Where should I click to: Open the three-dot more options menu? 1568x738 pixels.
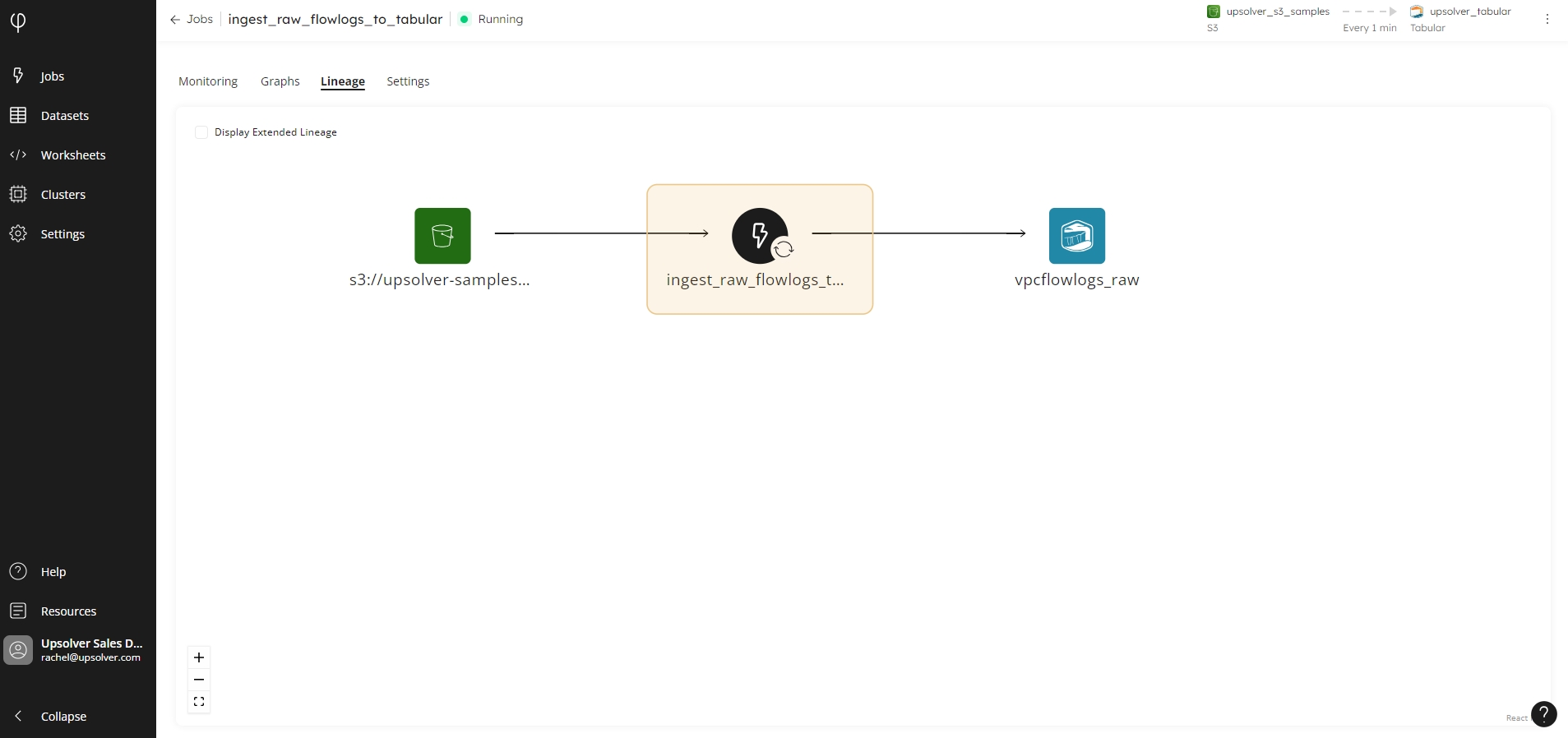(1547, 20)
